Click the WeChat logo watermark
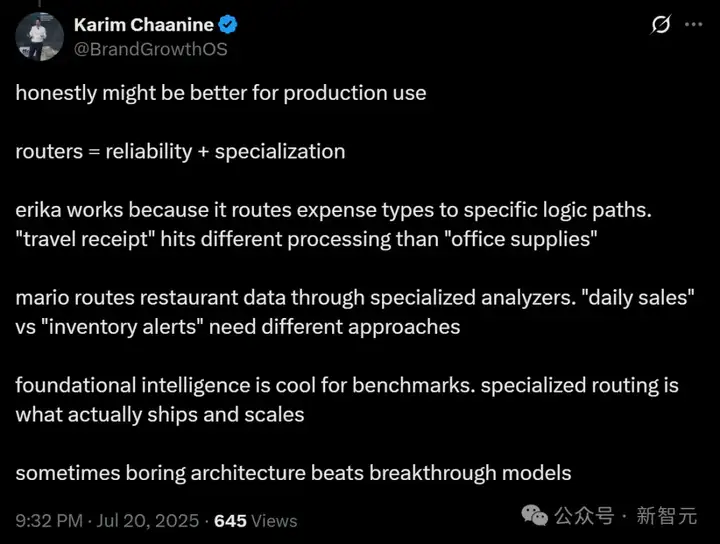 tap(534, 516)
